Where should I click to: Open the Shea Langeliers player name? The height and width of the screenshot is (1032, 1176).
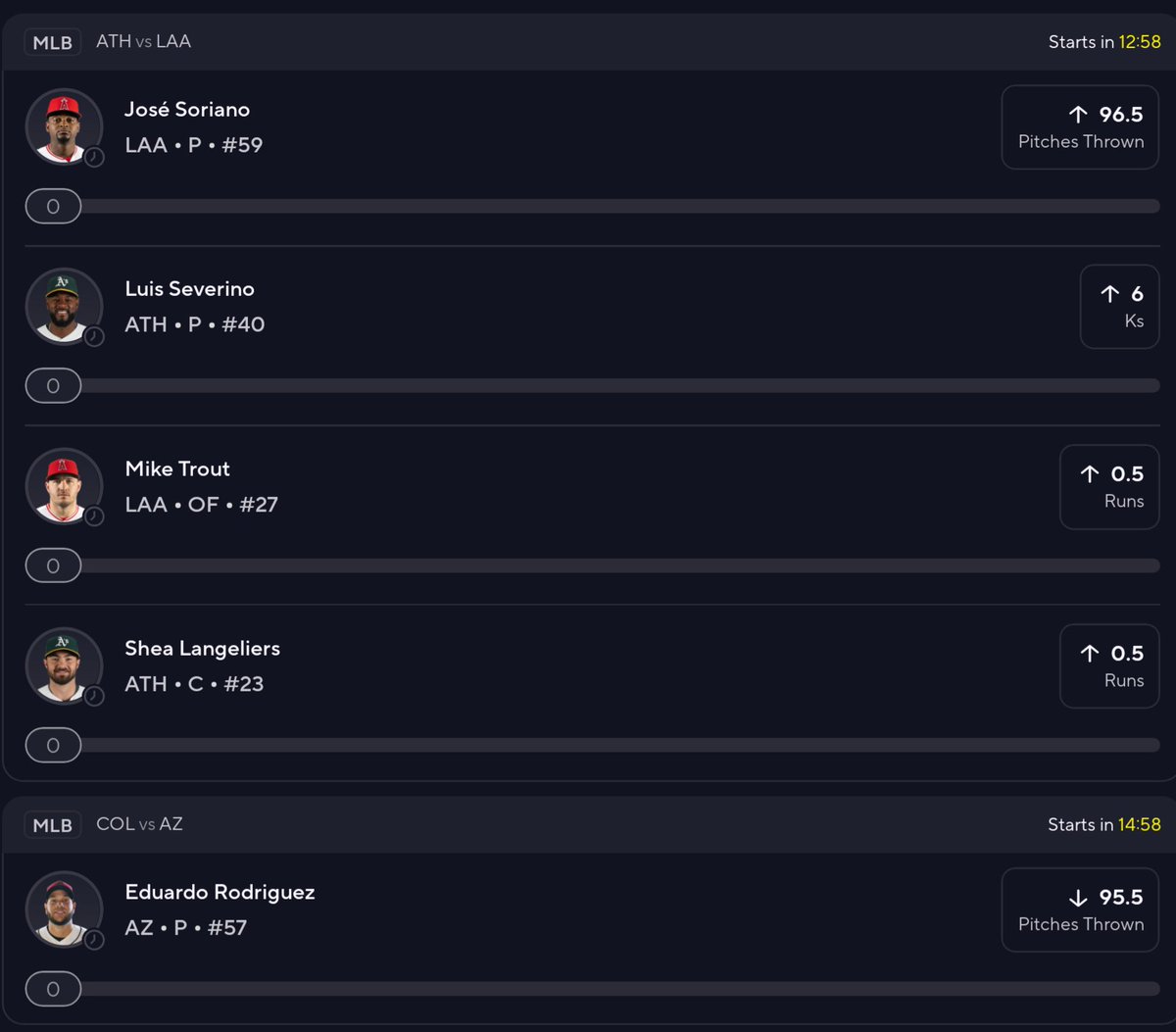(203, 649)
